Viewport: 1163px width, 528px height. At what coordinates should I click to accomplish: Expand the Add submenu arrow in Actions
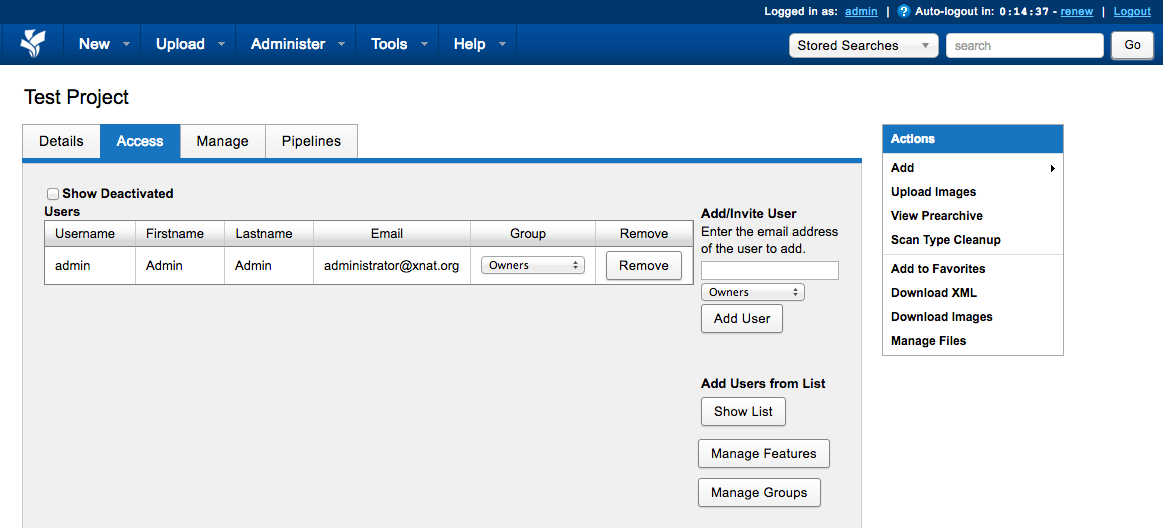point(1052,169)
